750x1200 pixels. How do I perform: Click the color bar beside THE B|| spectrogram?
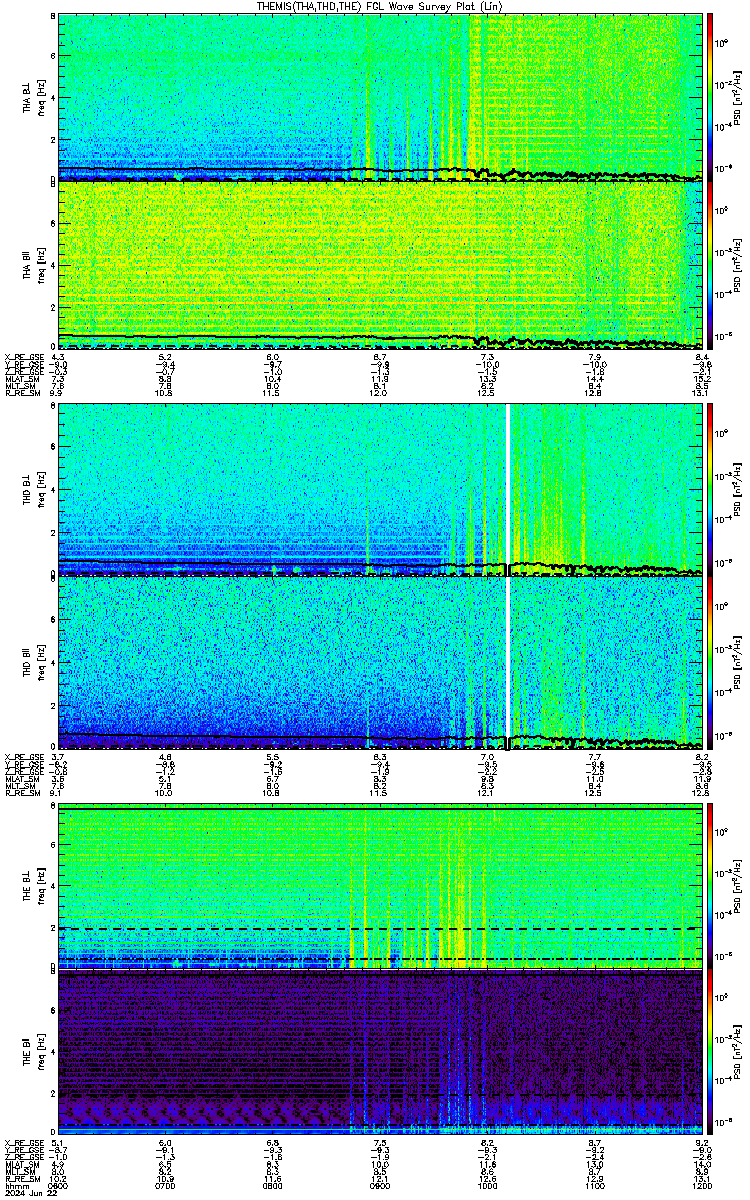[x=709, y=1051]
